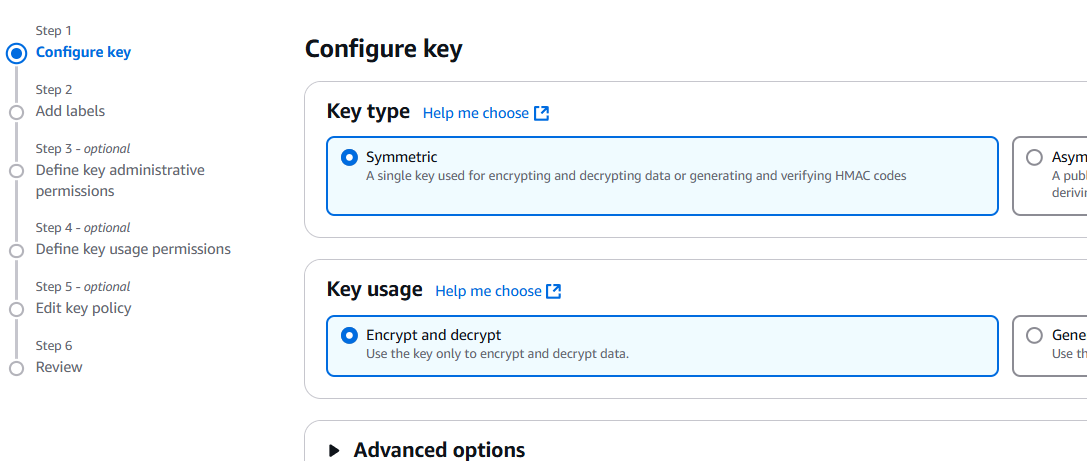Select the Asymmetric key type radio button
The image size is (1087, 461).
tap(1034, 157)
